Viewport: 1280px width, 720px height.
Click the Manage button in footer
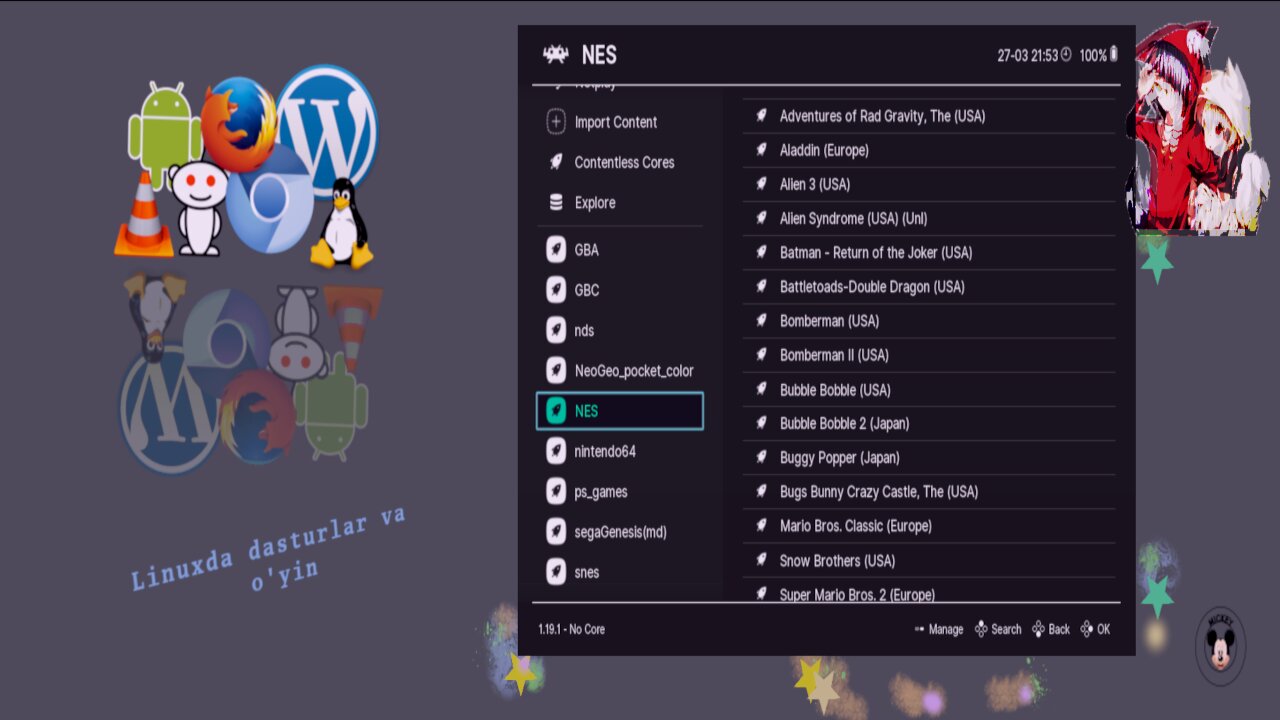pyautogui.click(x=938, y=629)
